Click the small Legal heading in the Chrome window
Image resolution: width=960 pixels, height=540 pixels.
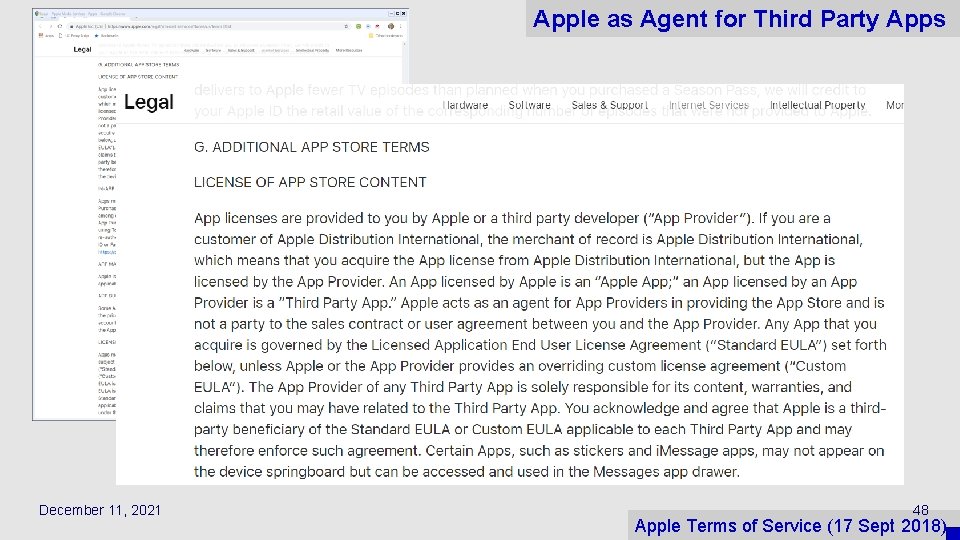[x=82, y=50]
